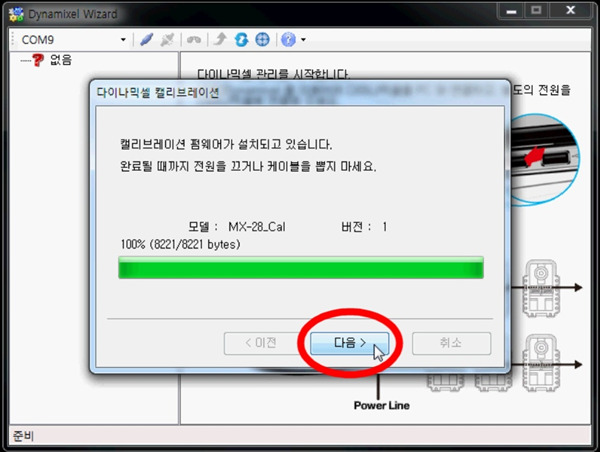Click the globe web icon in toolbar
Viewport: 600px width, 452px height.
262,40
